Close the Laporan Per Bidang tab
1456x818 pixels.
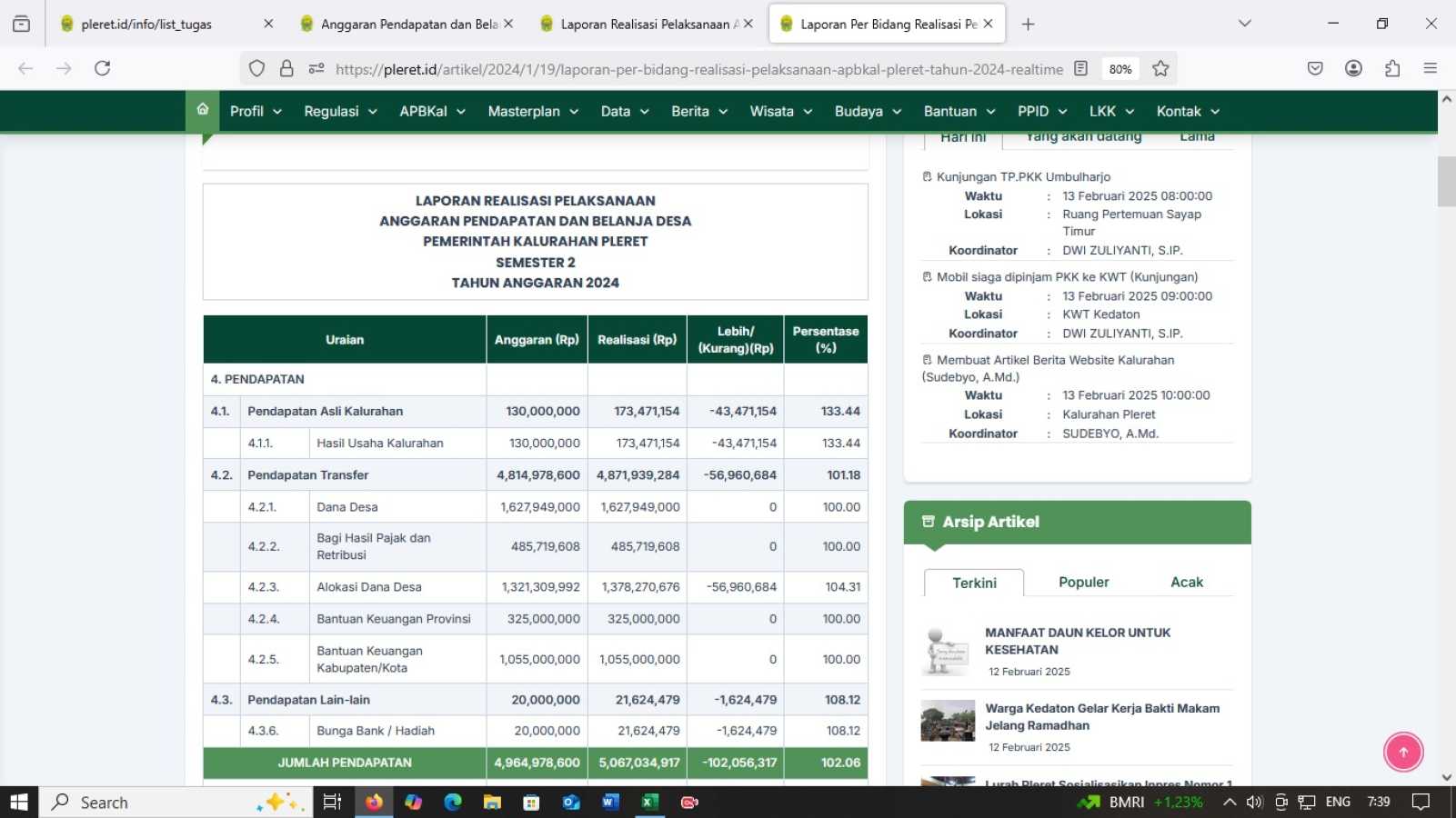point(989,25)
